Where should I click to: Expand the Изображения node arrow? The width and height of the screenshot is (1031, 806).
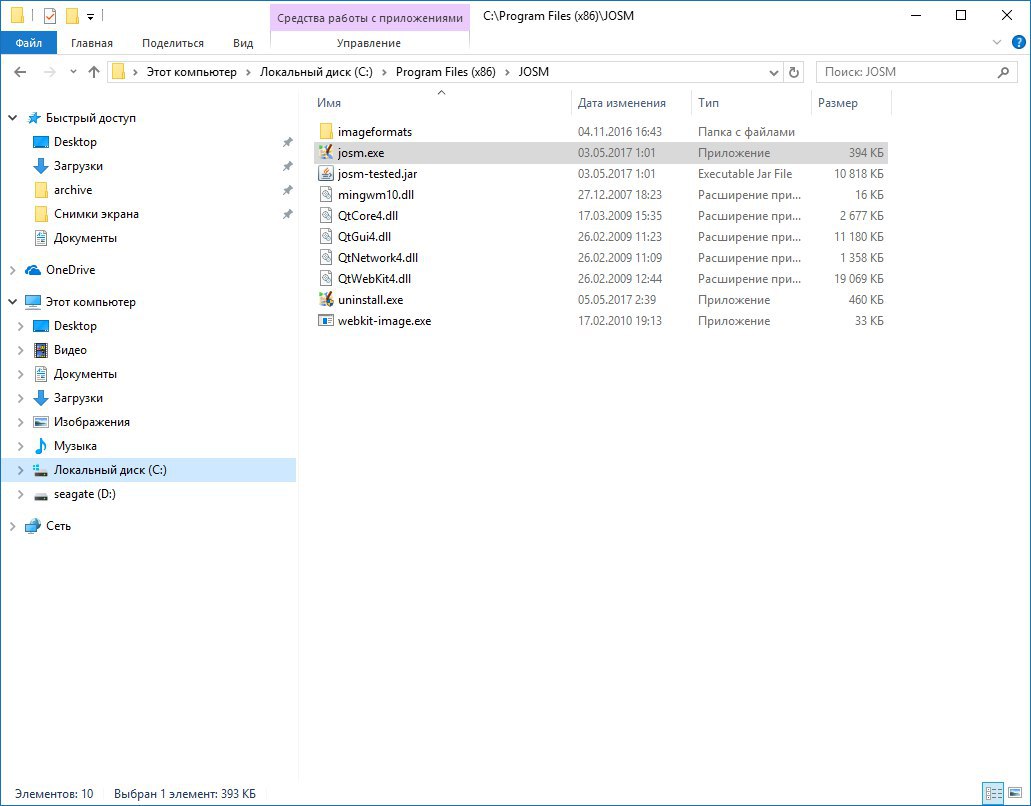[x=20, y=422]
